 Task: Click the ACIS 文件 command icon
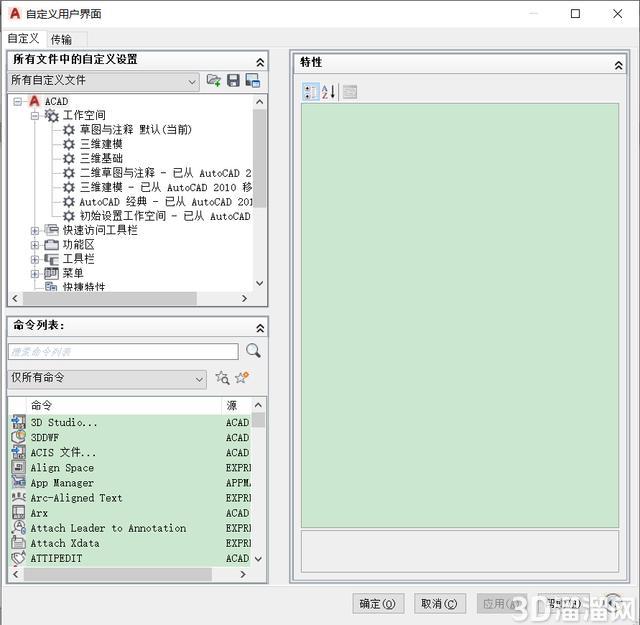click(x=18, y=452)
